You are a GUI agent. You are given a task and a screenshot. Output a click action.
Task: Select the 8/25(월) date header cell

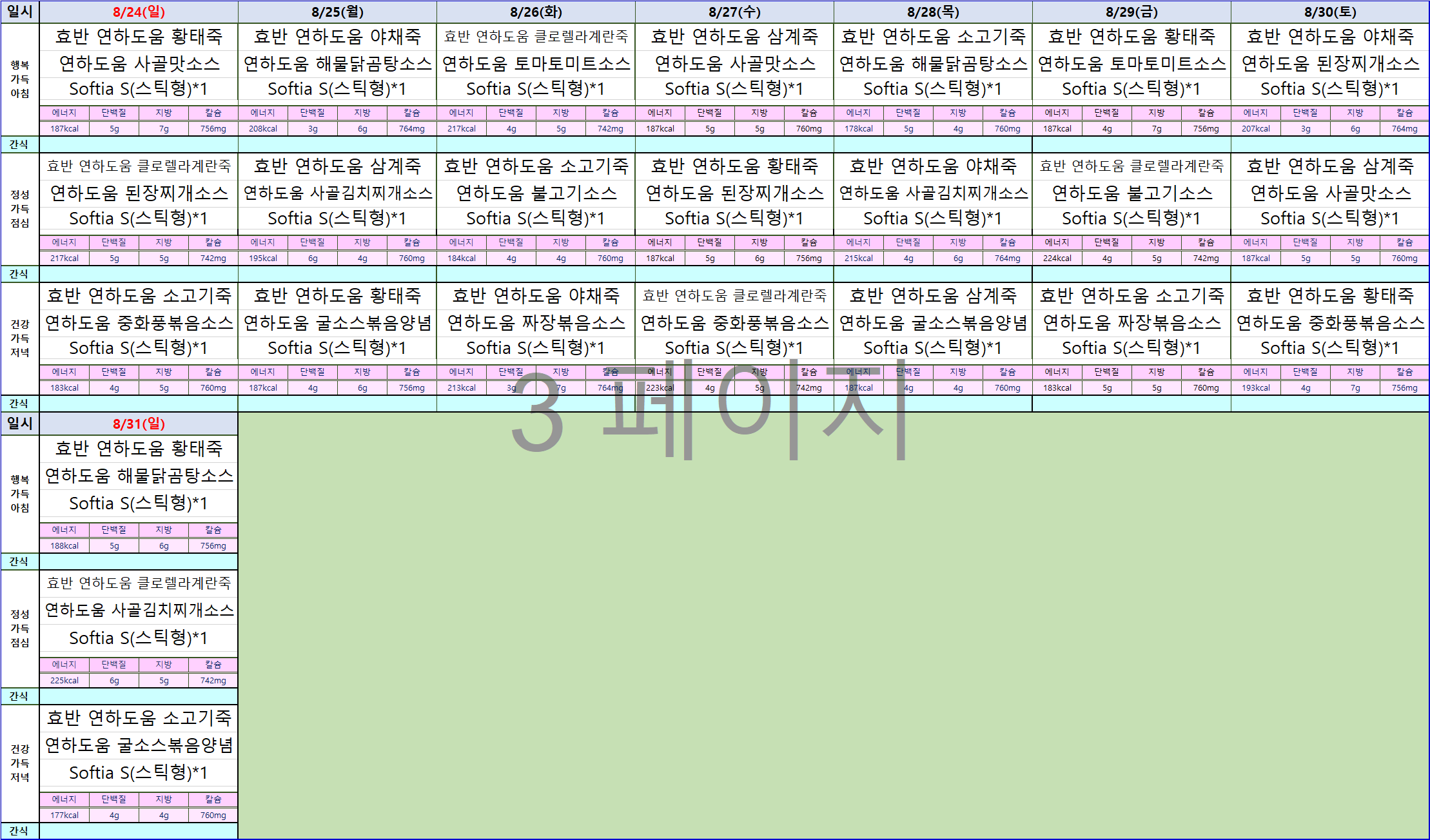click(337, 12)
